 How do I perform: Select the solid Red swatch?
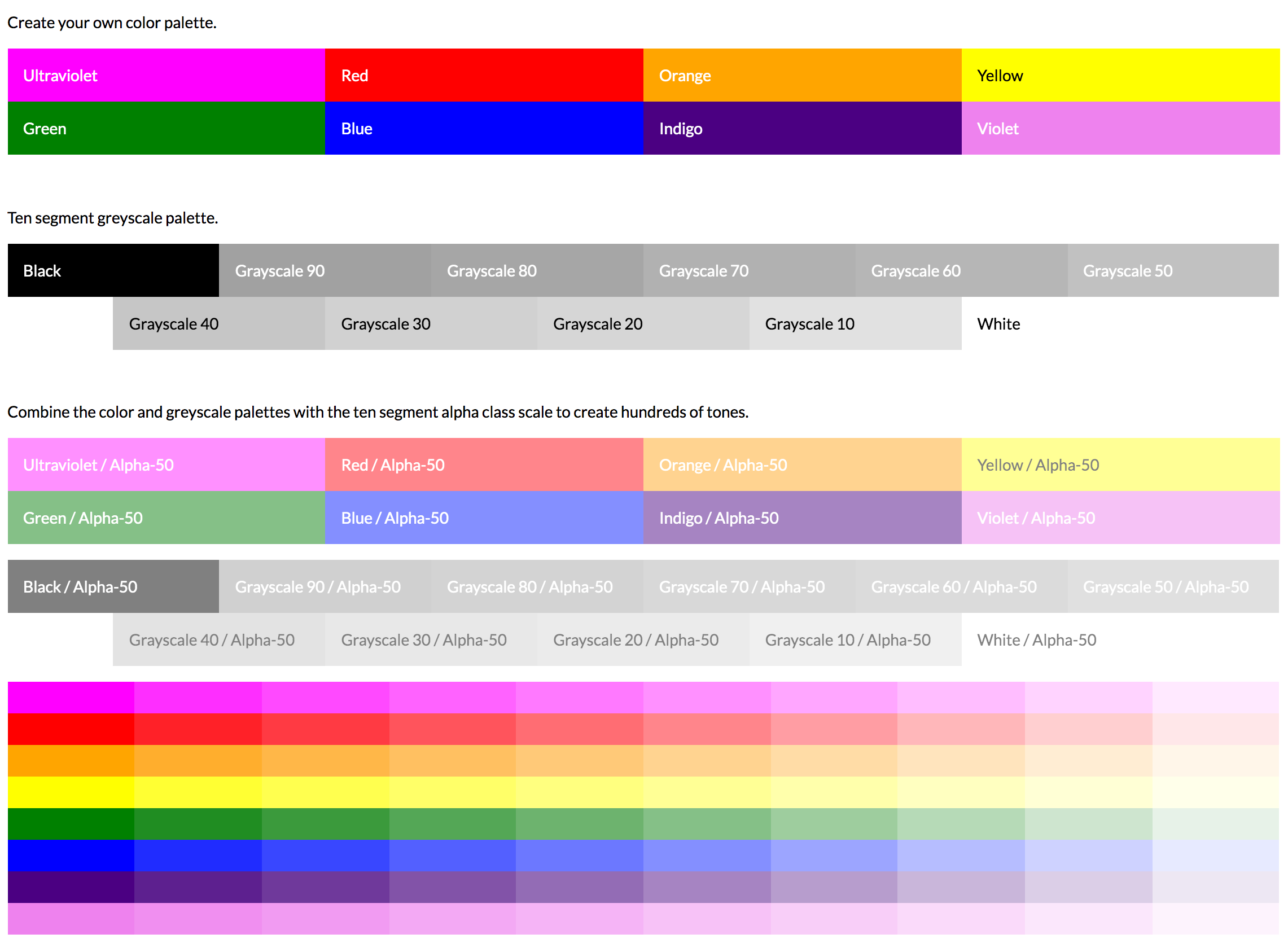pyautogui.click(x=484, y=75)
